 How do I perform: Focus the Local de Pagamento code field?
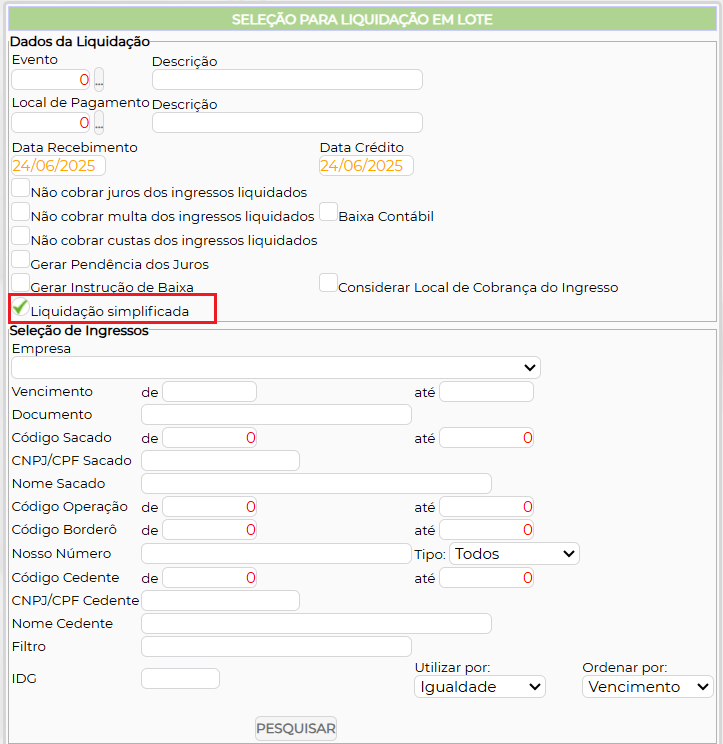coord(51,123)
